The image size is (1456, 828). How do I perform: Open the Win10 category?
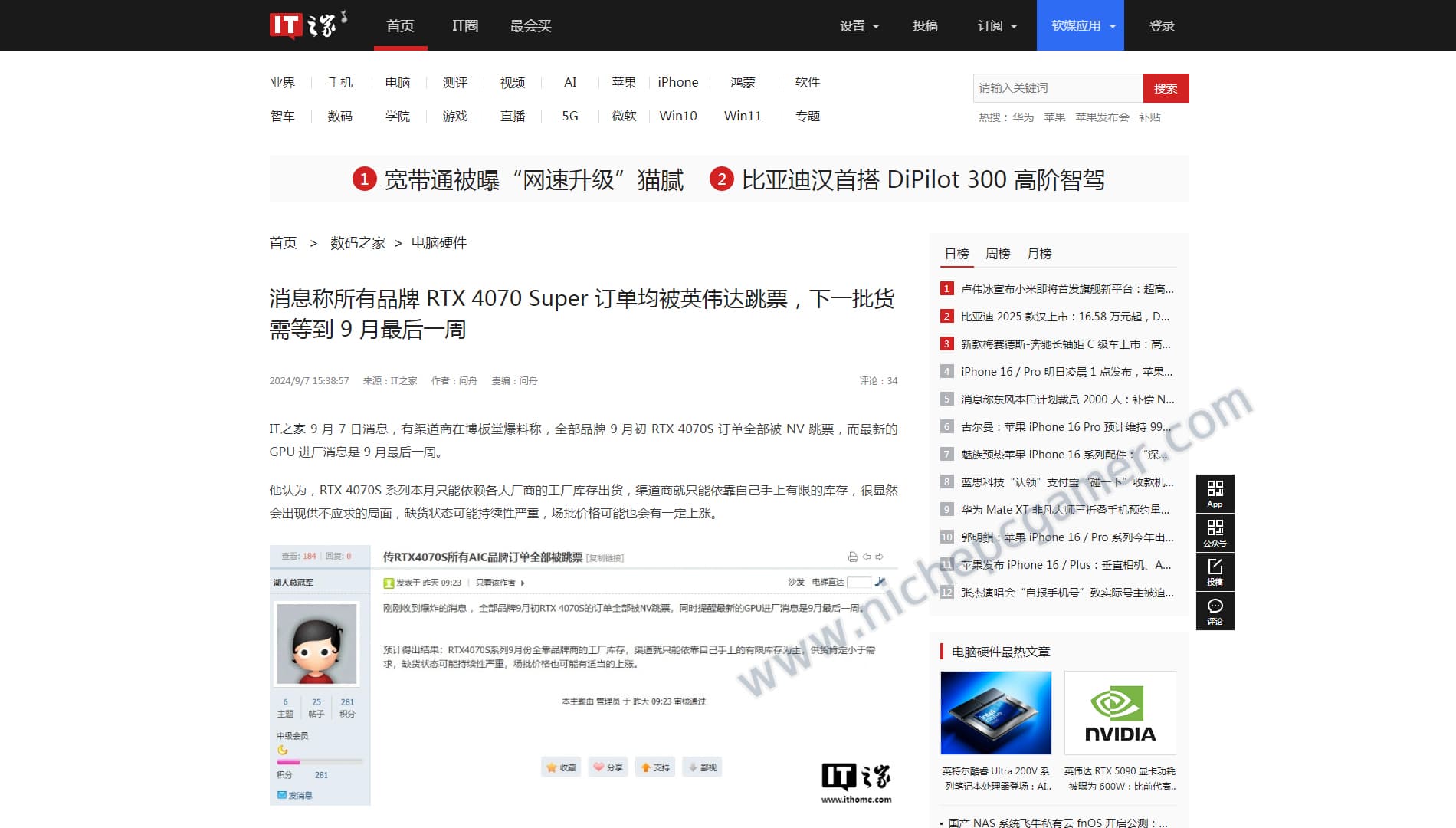pos(677,116)
